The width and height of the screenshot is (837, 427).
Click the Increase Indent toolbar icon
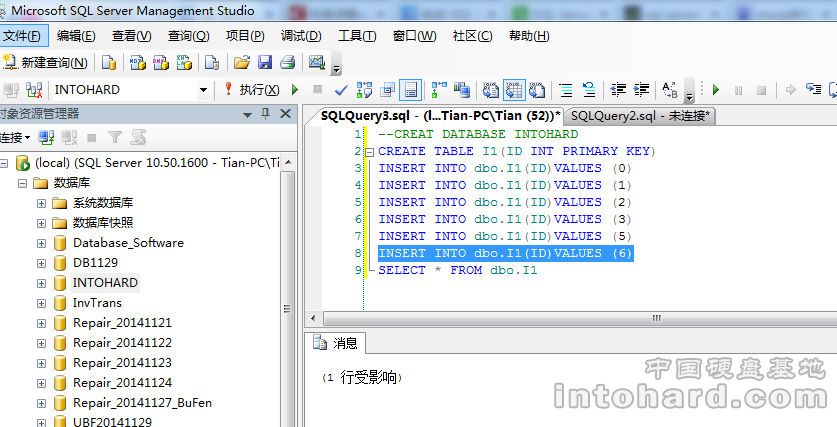tap(641, 90)
